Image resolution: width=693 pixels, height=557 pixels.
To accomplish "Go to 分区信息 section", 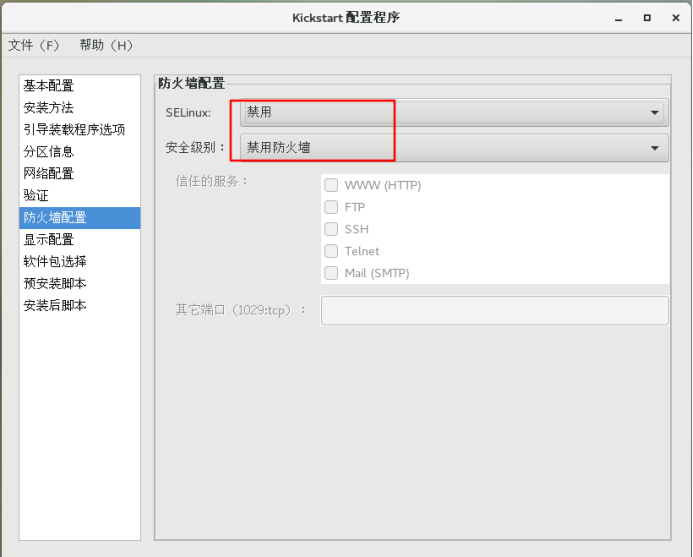I will point(80,152).
